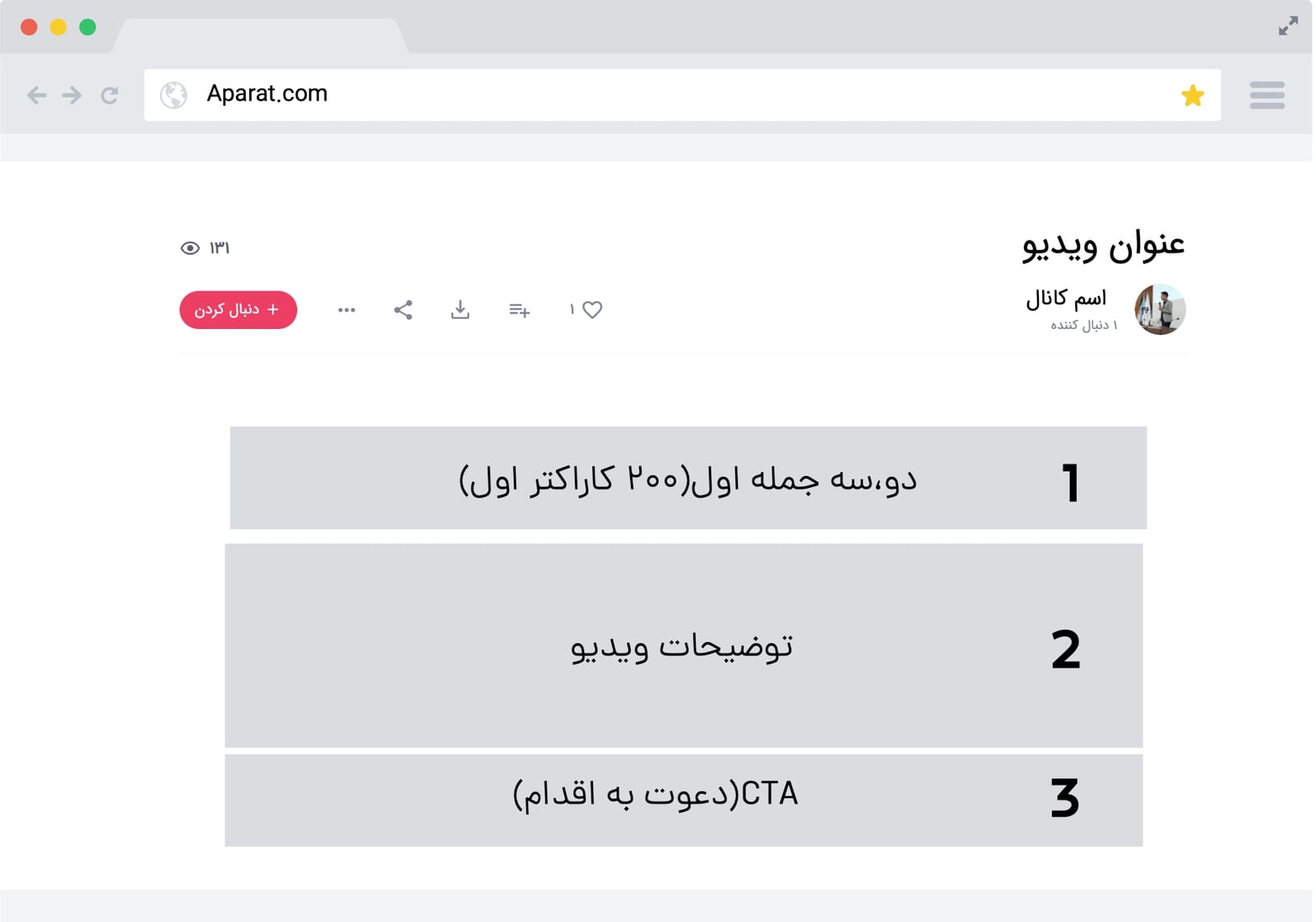
Task: Toggle fullscreen with the expand arrows icon
Action: (x=1288, y=26)
